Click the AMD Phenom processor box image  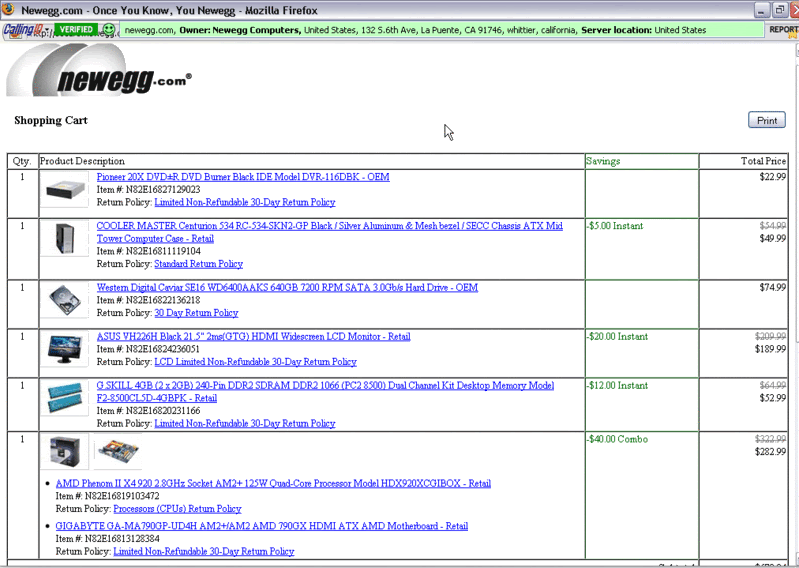(65, 452)
